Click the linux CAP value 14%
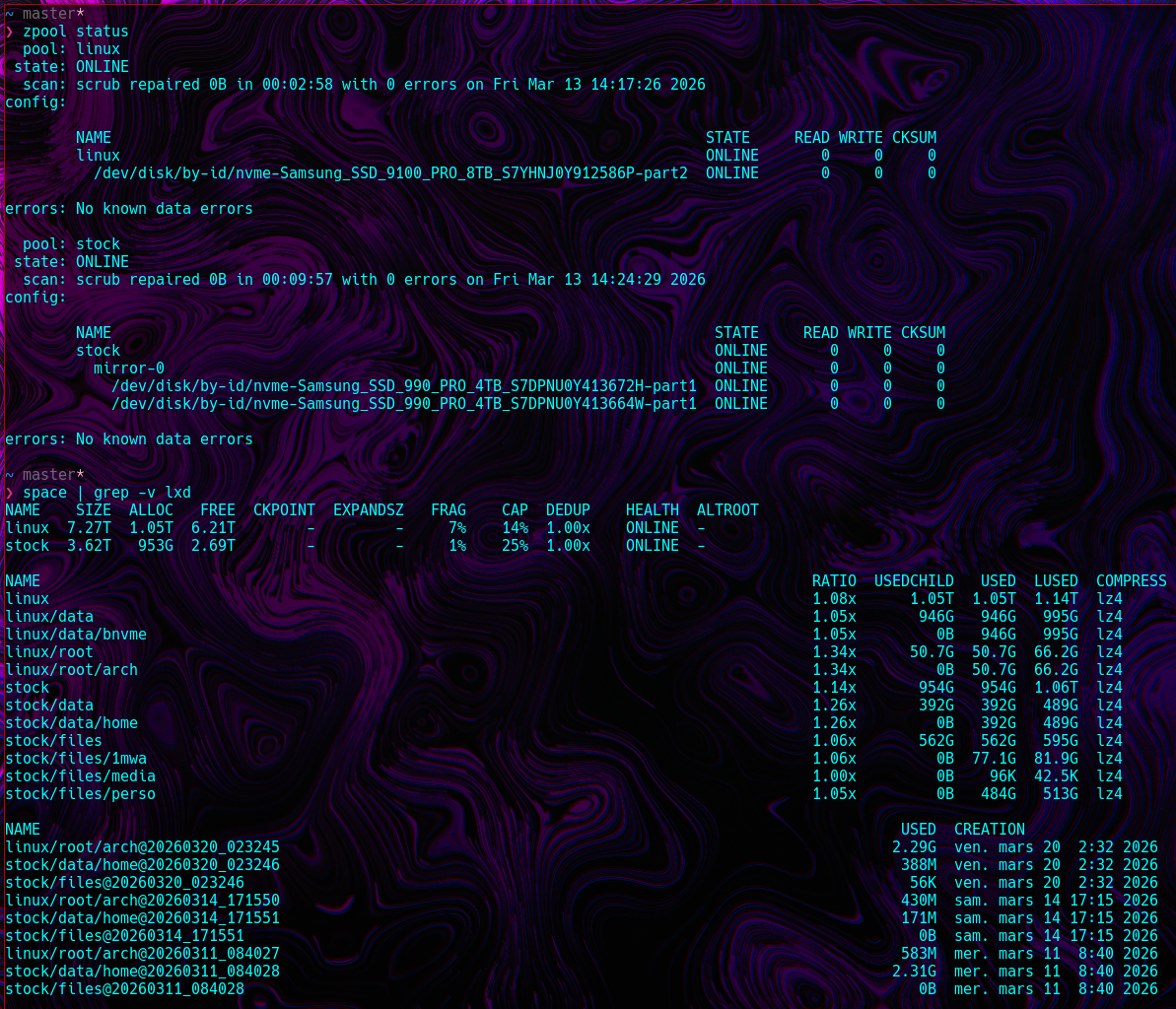 (516, 528)
